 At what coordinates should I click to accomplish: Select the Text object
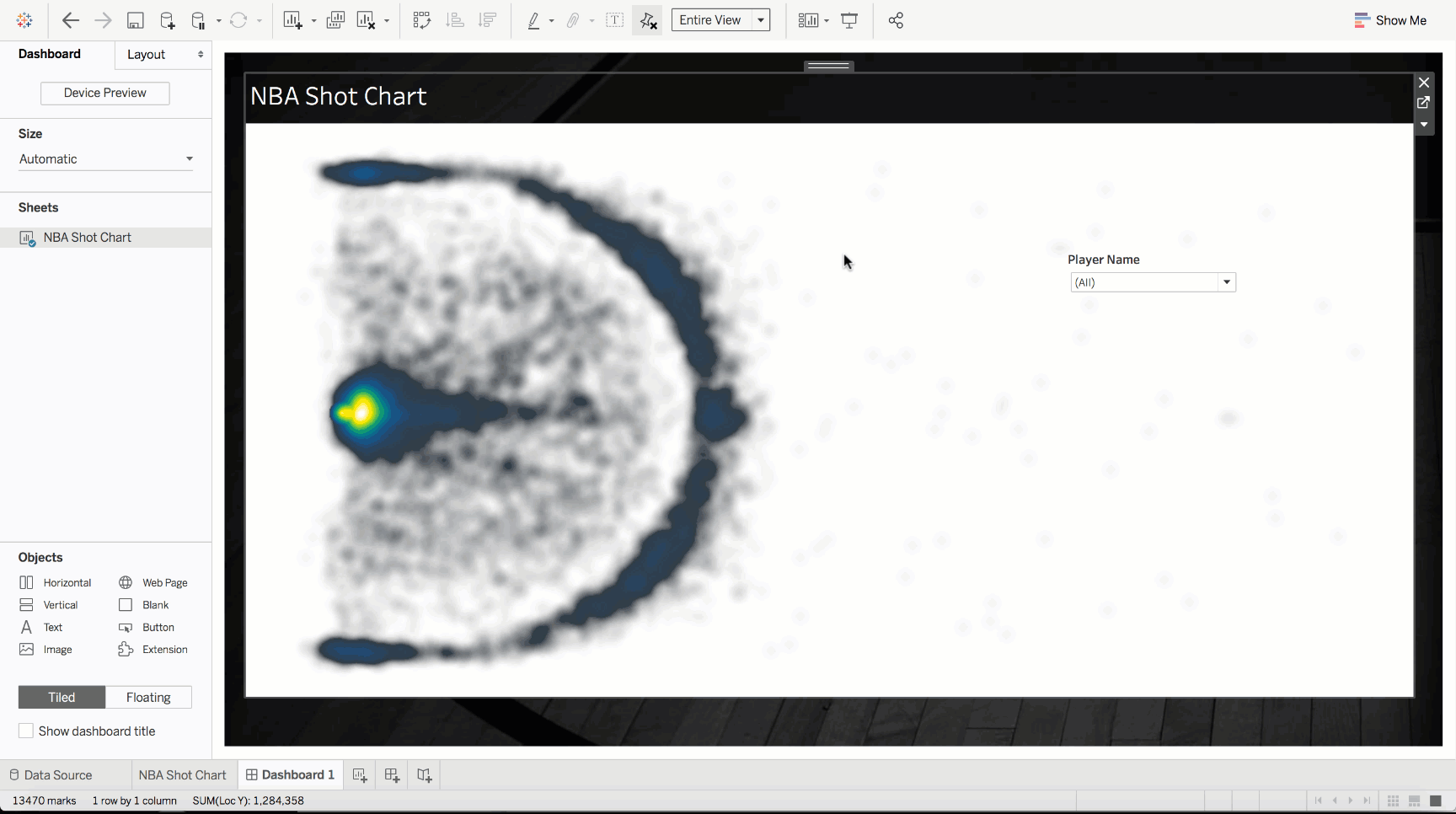[41, 628]
